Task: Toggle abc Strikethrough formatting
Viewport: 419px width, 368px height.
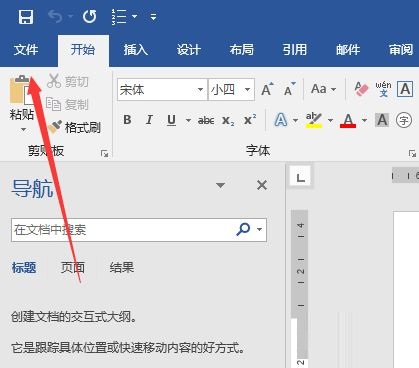Action: coord(206,120)
